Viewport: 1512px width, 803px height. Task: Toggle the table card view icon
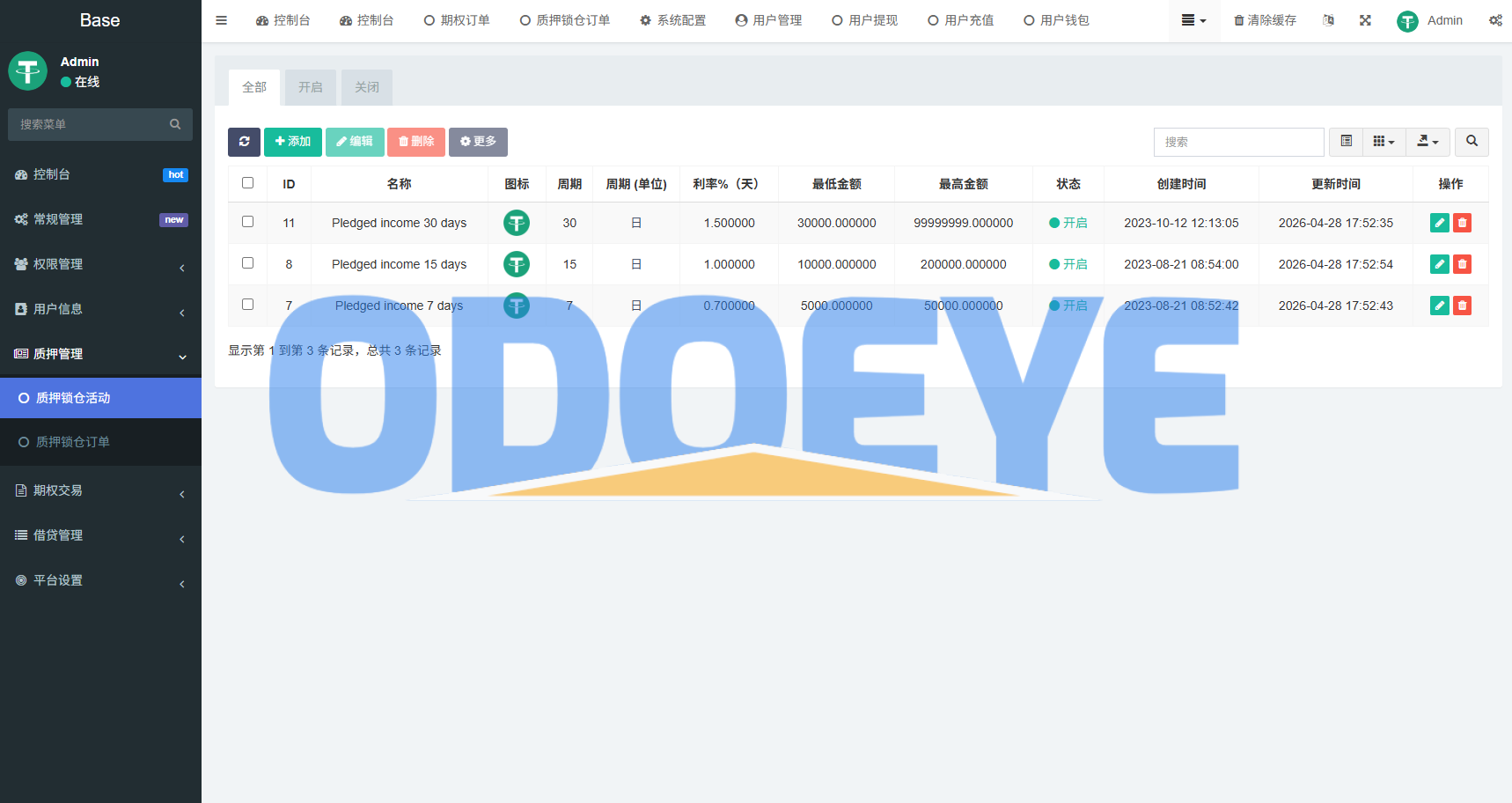(1346, 142)
